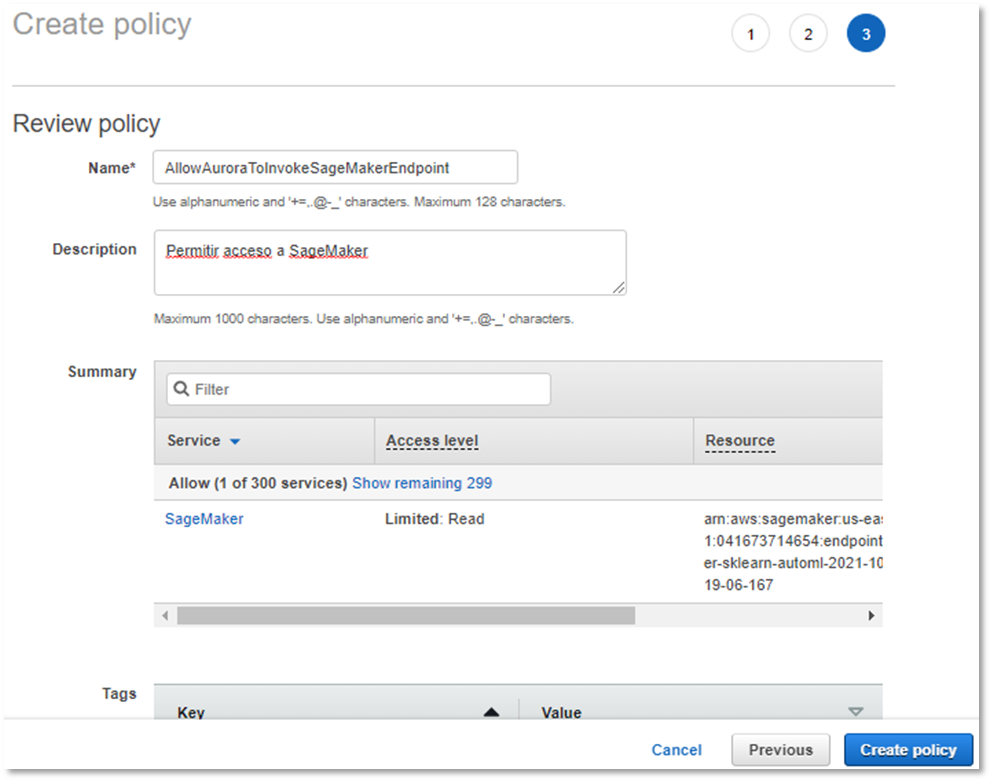
Task: Click the search magnifier icon in Filter
Action: 181,389
